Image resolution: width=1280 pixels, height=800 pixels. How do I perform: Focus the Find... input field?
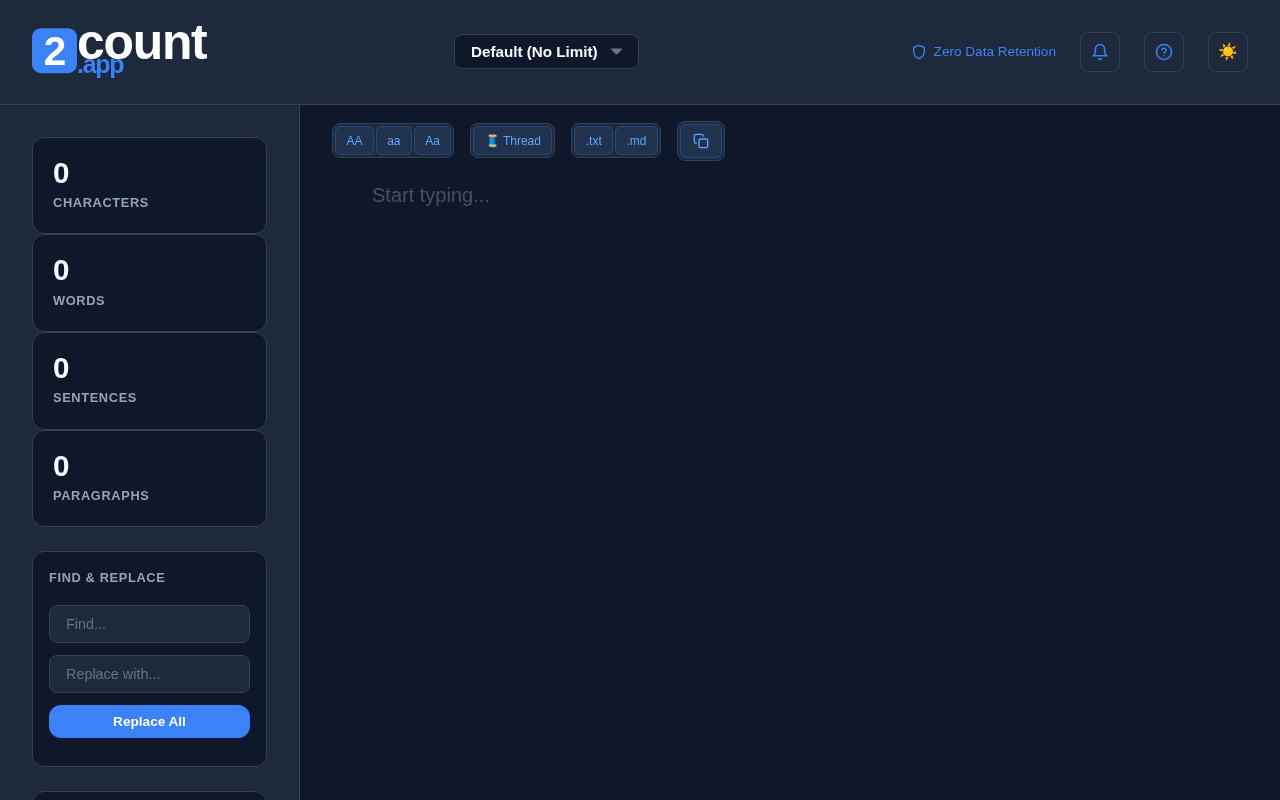pos(149,624)
